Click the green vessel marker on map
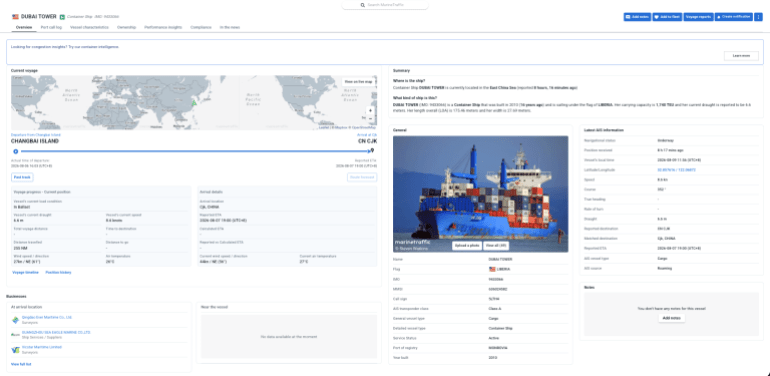The image size is (770, 376). tap(194, 103)
